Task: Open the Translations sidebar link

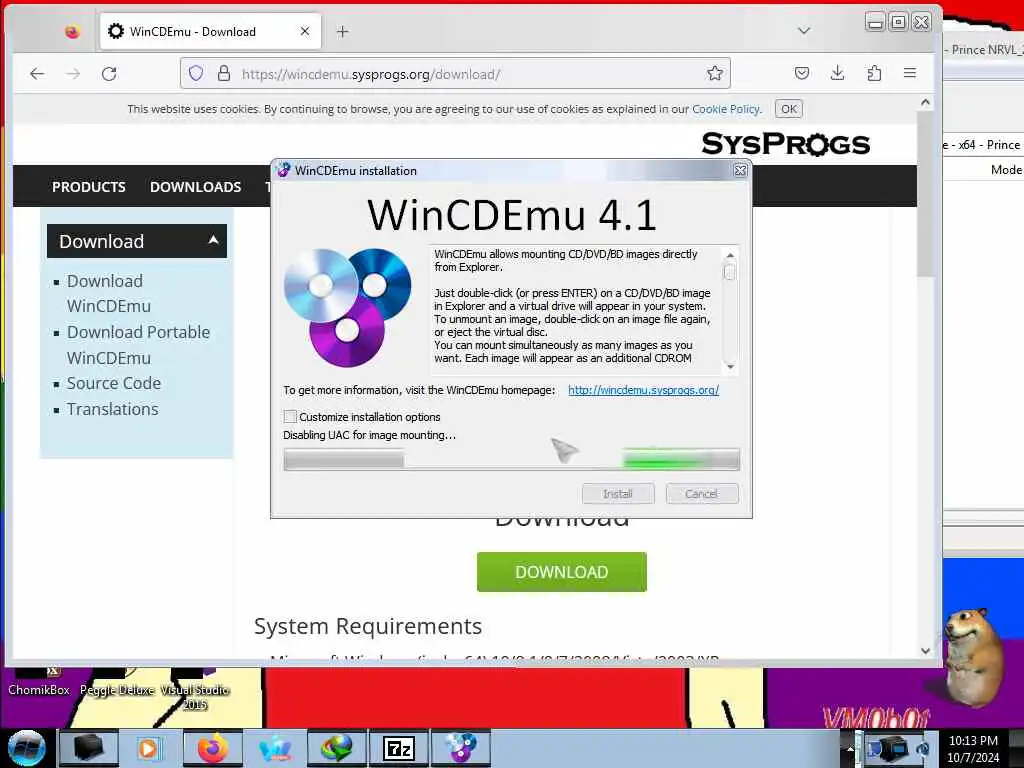Action: 112,409
